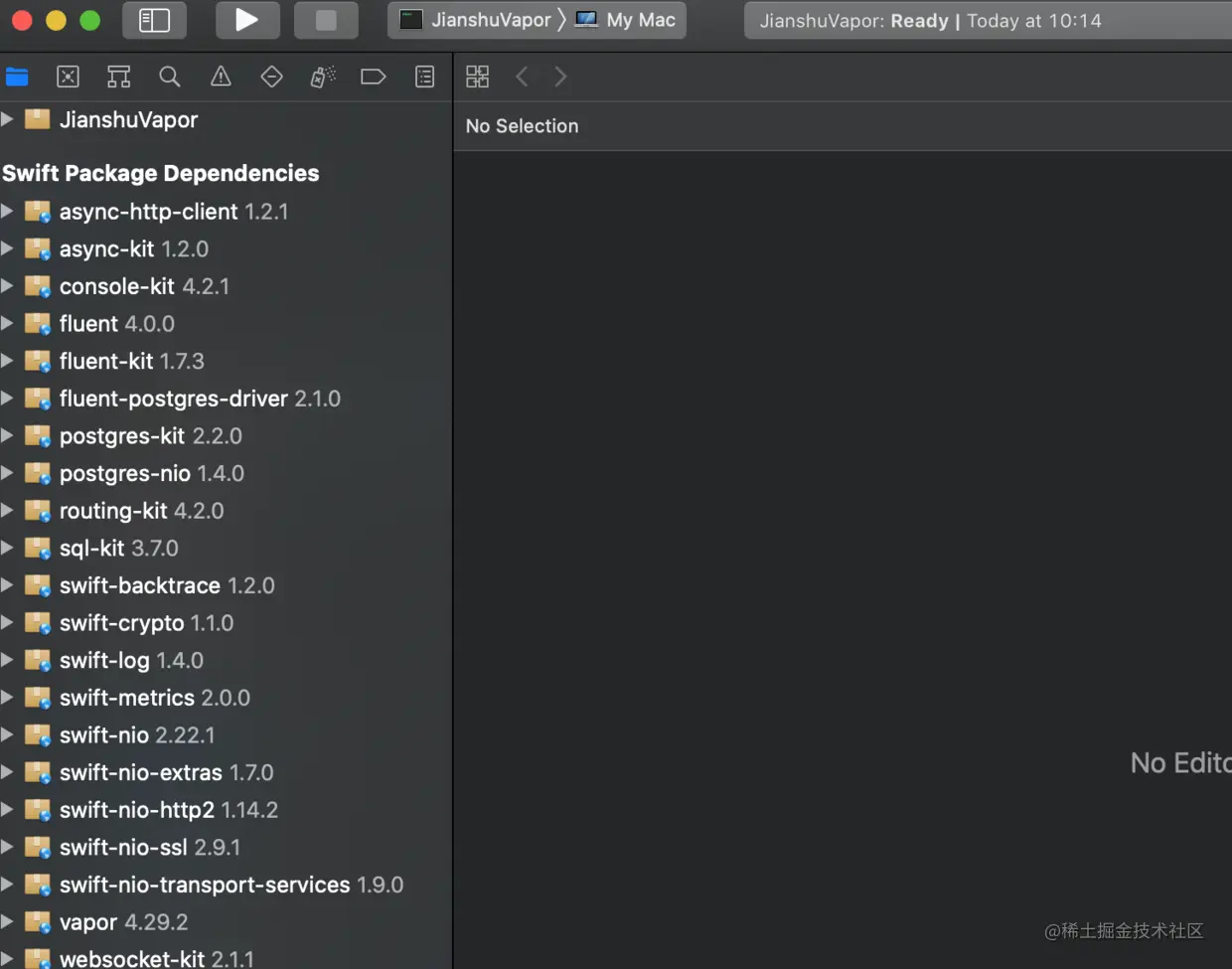
Task: Expand the fluent 4.0.0 package triangle
Action: point(7,323)
